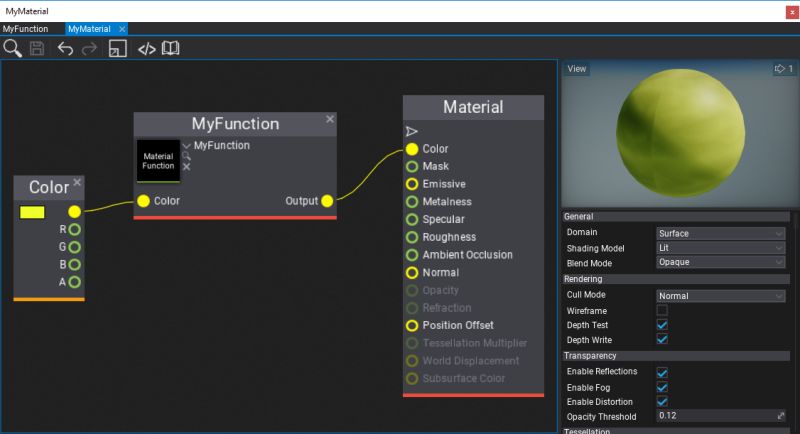Toggle the Depth Test checkbox
Image resolution: width=800 pixels, height=434 pixels.
(x=662, y=325)
